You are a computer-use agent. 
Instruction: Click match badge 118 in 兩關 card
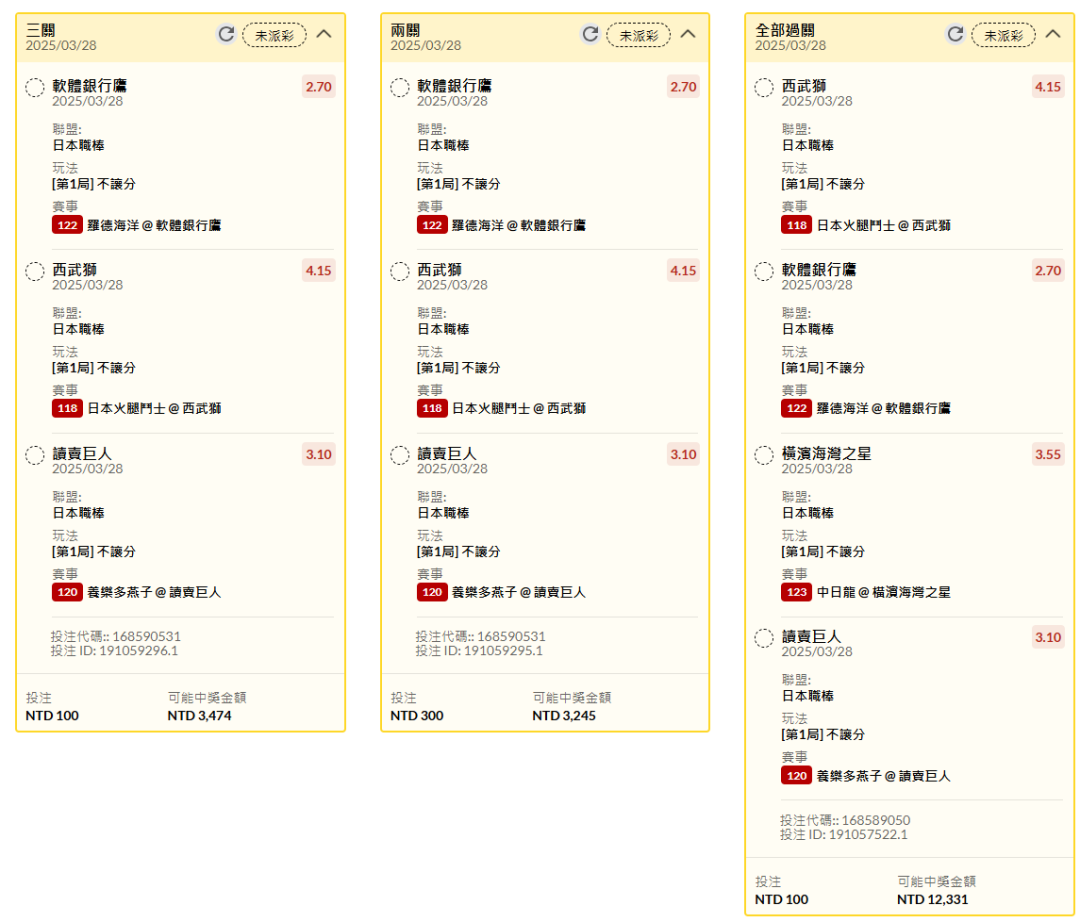[x=432, y=408]
